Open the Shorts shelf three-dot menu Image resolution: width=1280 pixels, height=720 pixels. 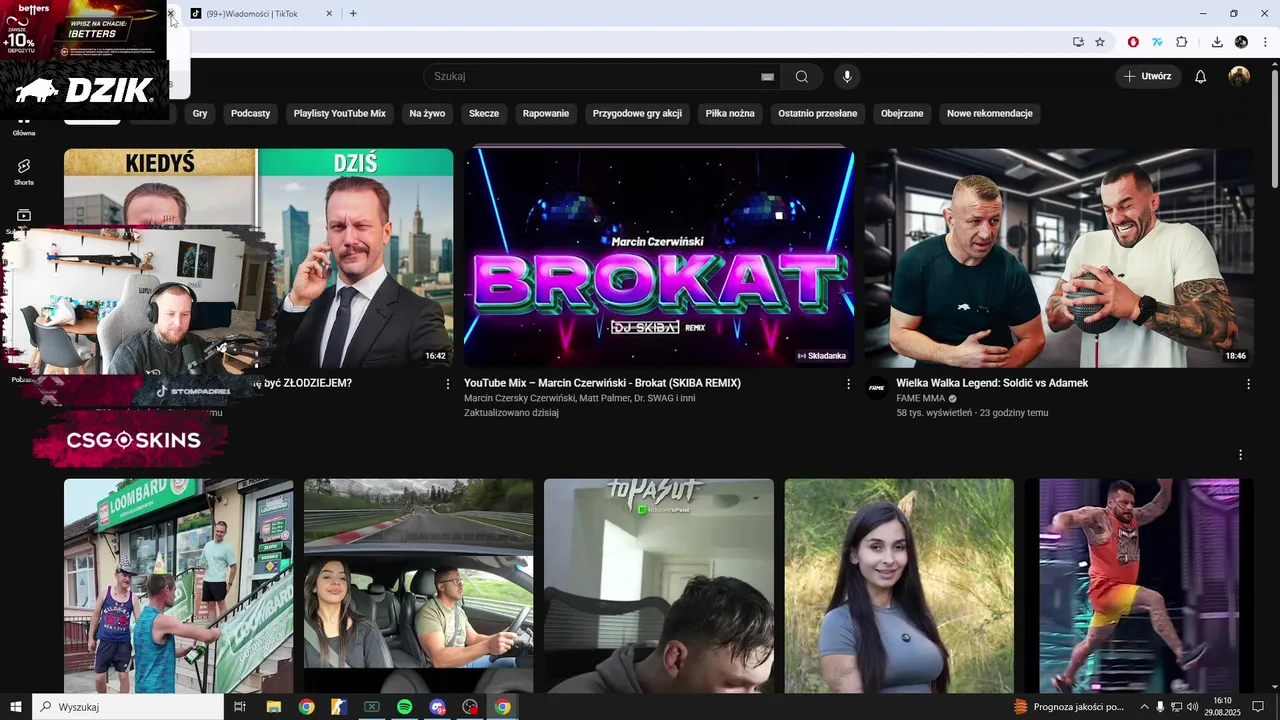click(x=1240, y=455)
